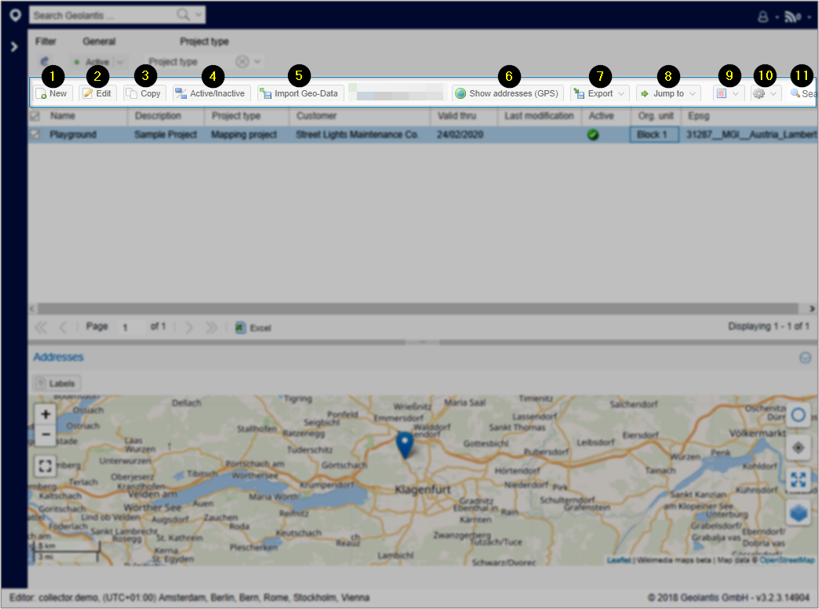Screen dimensions: 819x609
Task: Click the search magnifier icon
Action: click(183, 15)
